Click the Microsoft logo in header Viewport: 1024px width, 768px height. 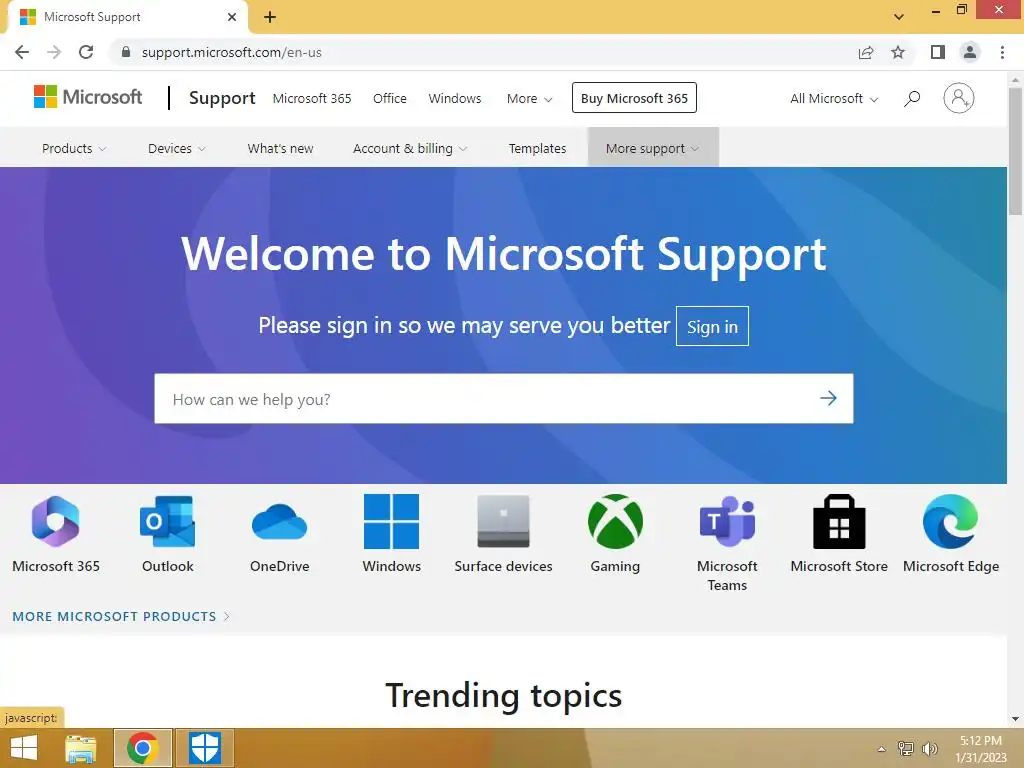click(88, 97)
